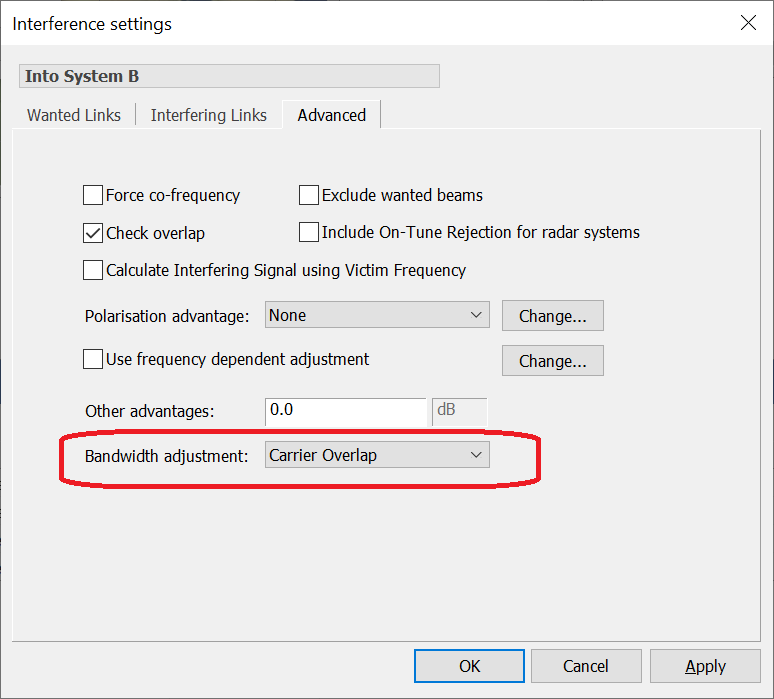Enable the Force co-frequency checkbox
774x699 pixels.
pos(93,195)
